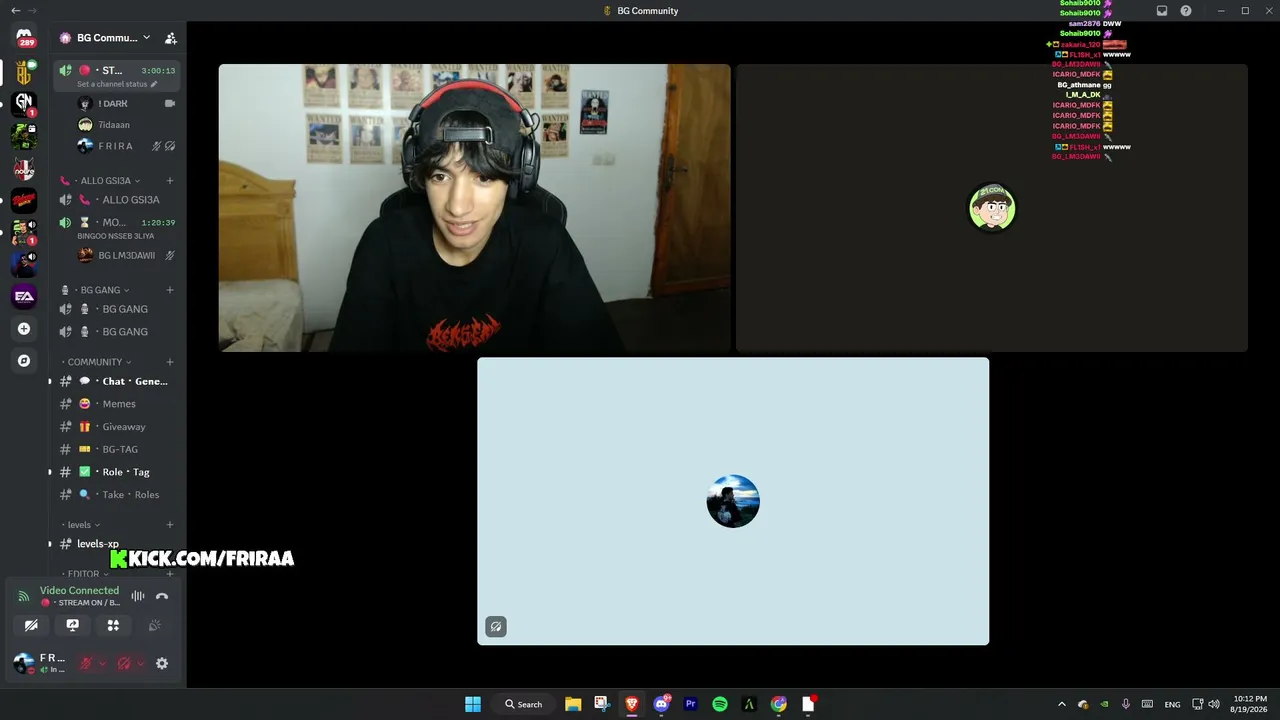Add a new server with plus icon
1280x720 pixels.
[x=24, y=329]
